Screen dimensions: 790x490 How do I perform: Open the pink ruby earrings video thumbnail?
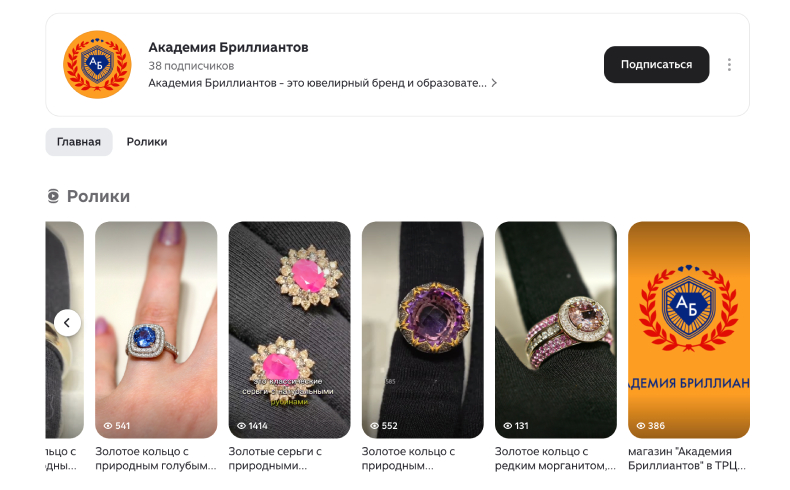pyautogui.click(x=289, y=330)
